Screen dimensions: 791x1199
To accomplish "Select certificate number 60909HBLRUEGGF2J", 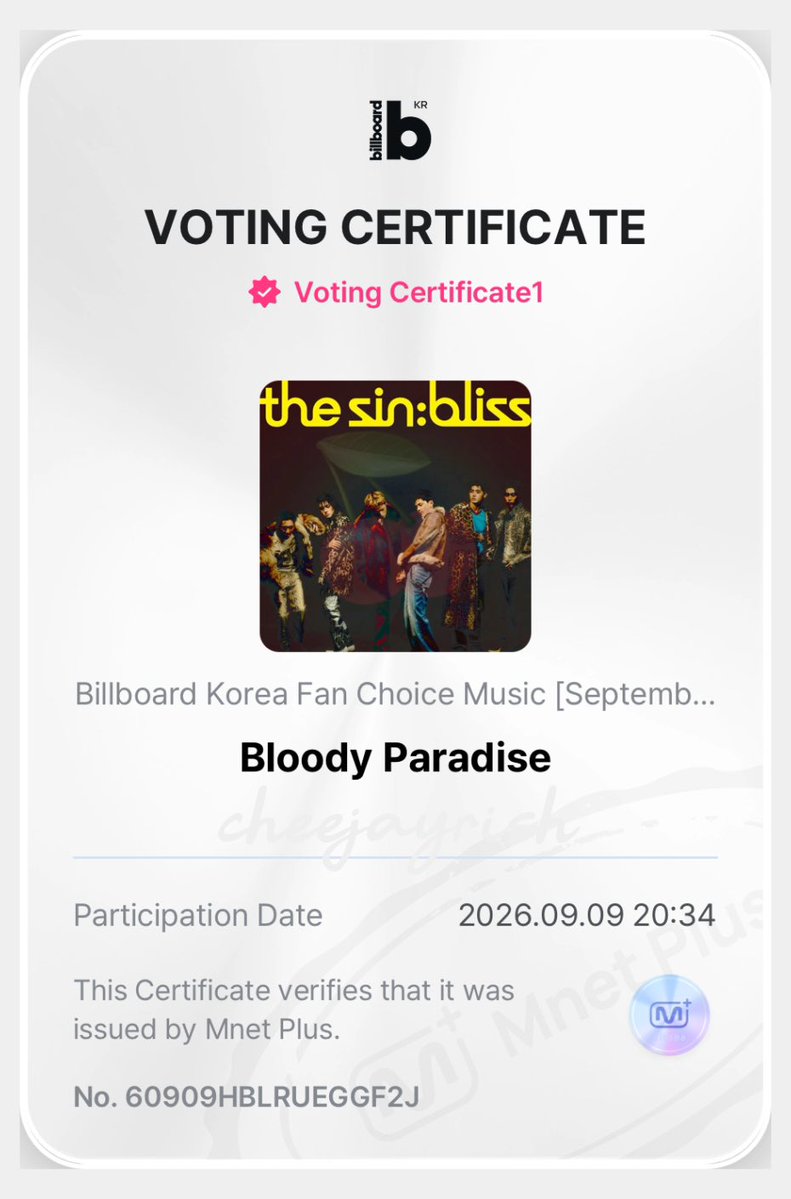I will tap(246, 1097).
